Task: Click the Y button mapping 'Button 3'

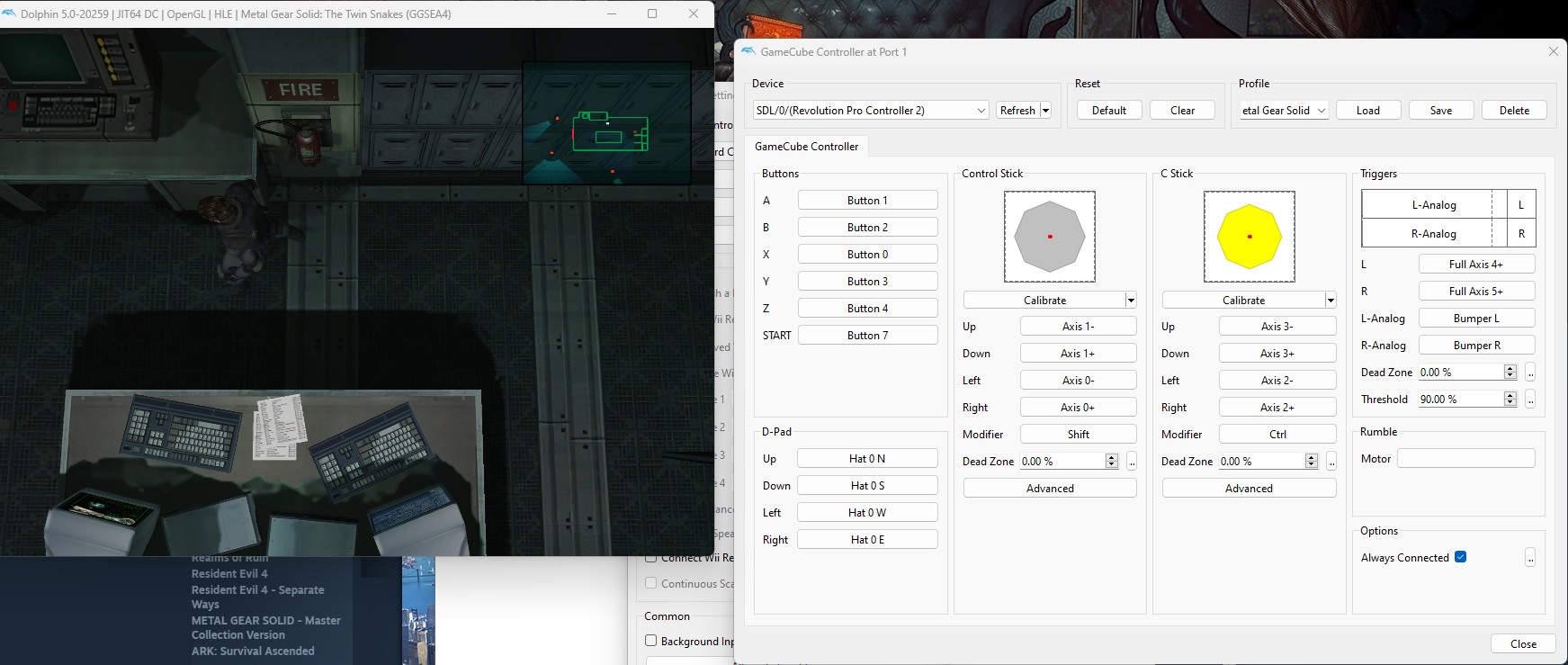Action: [868, 281]
